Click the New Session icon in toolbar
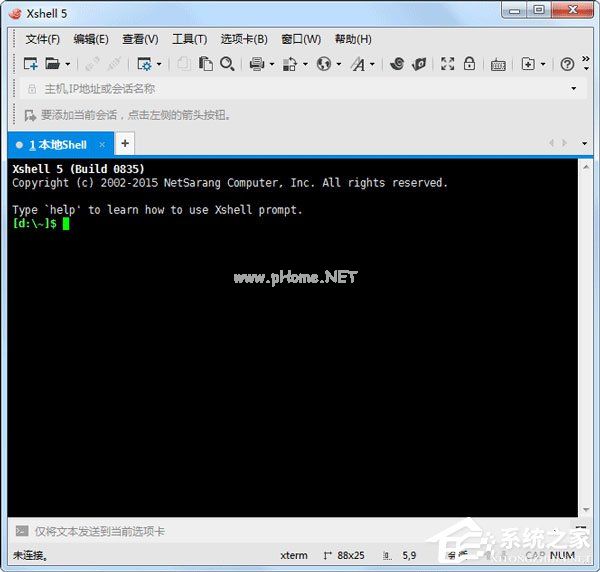Screen dimensions: 600x572 coord(31,64)
